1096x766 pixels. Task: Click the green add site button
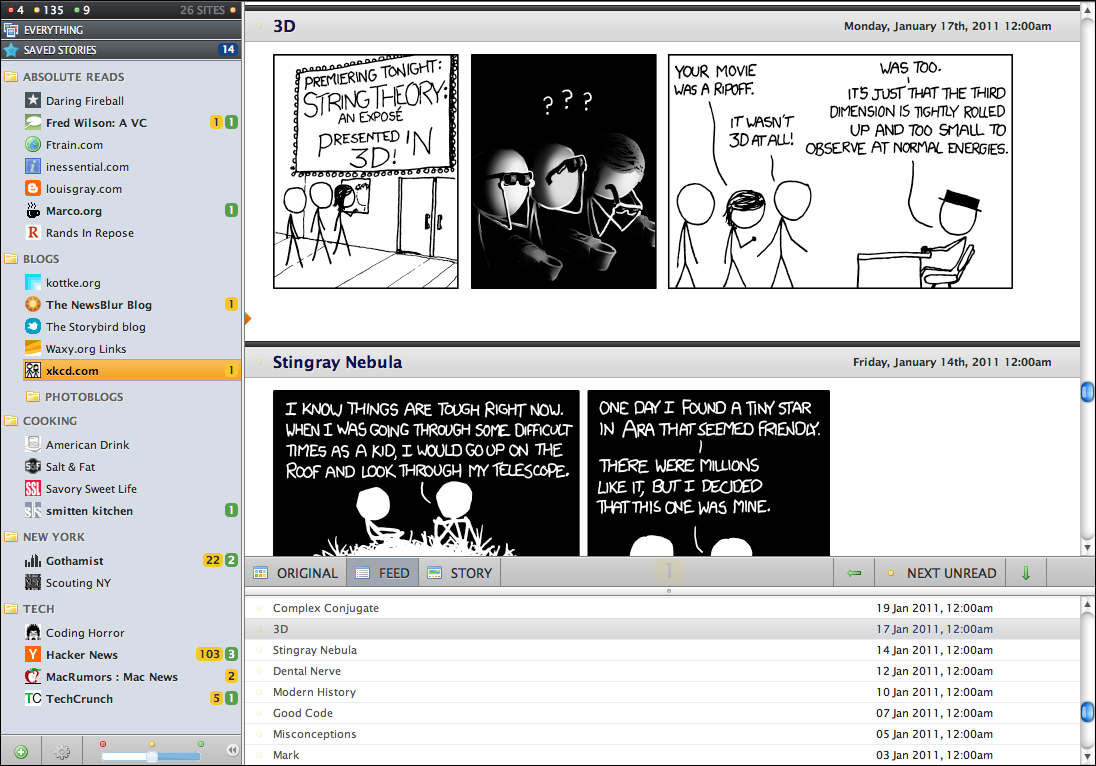click(x=21, y=751)
